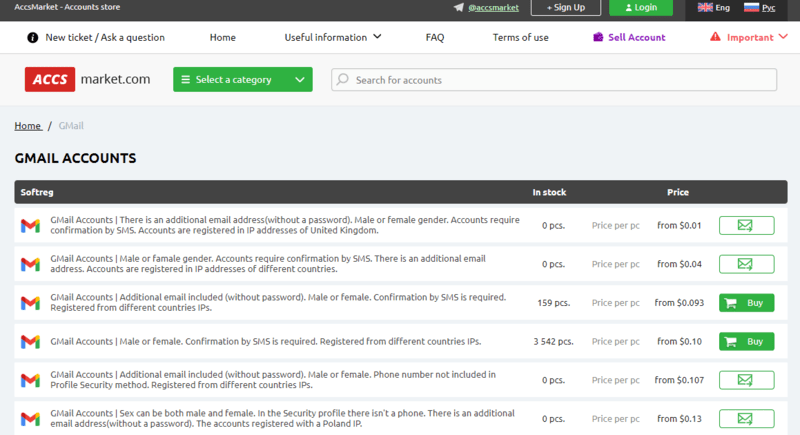This screenshot has height=435, width=800.
Task: Click the Softreg column header
Action: [x=37, y=192]
